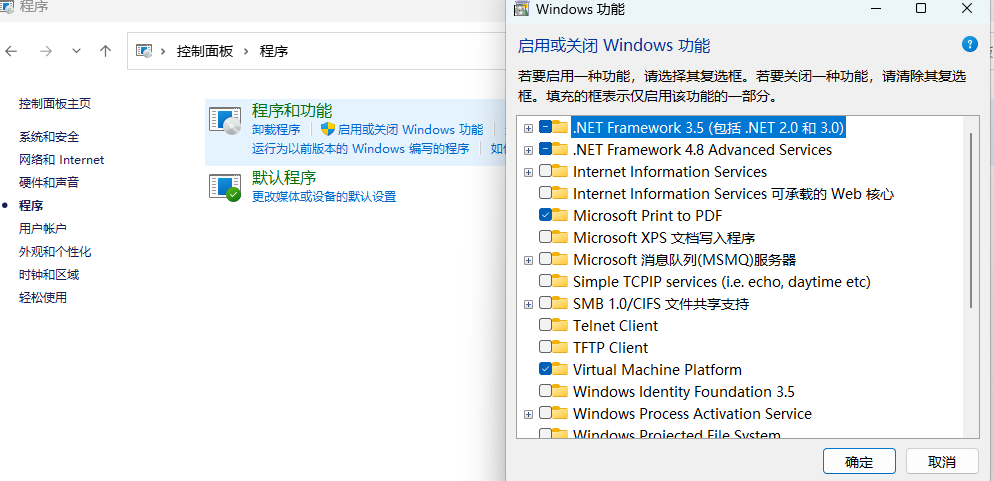Click the 卸载程序 link
Screen dimensions: 994x481
click(x=276, y=130)
